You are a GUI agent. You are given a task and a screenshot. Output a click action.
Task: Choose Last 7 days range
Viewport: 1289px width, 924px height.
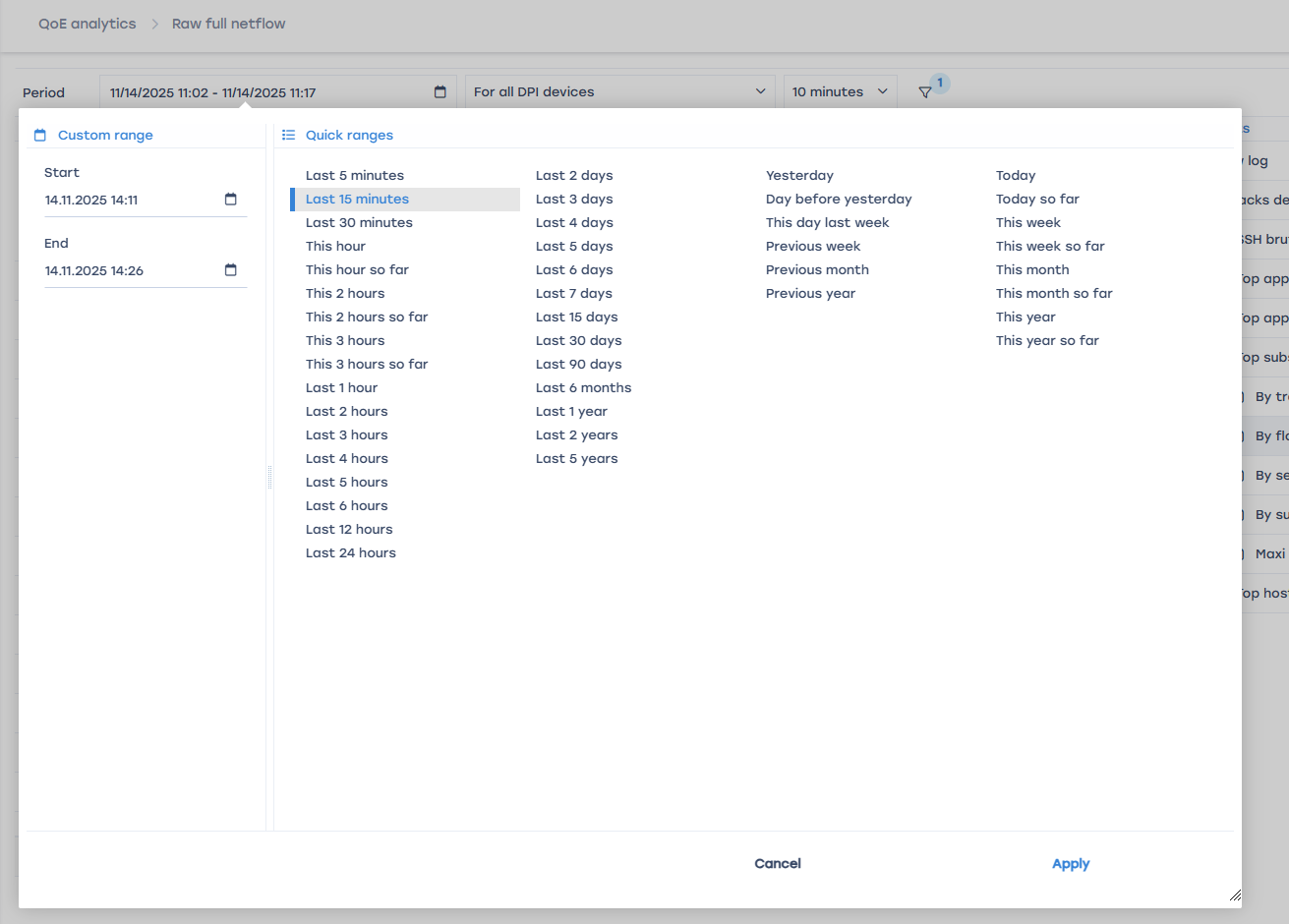(x=574, y=294)
